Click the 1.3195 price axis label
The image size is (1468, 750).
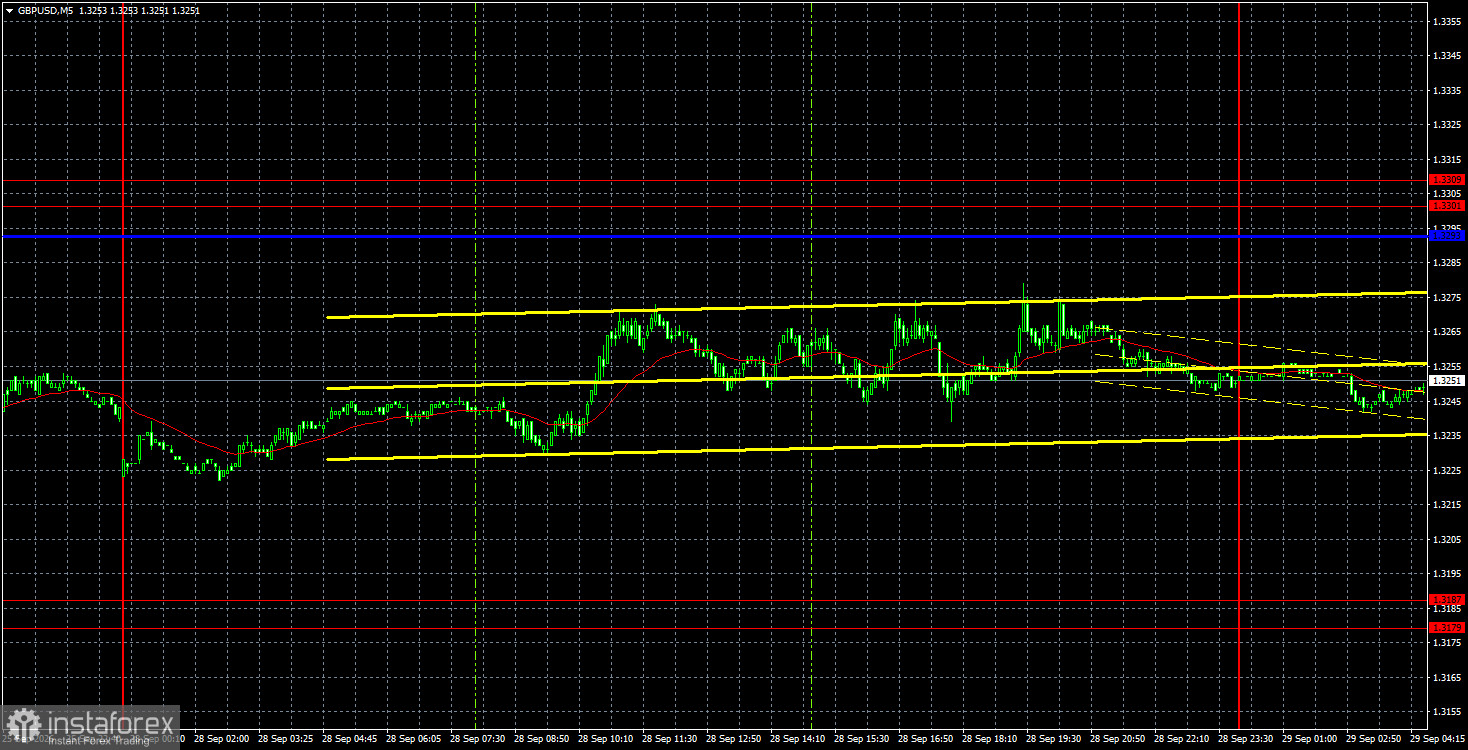coord(1447,574)
